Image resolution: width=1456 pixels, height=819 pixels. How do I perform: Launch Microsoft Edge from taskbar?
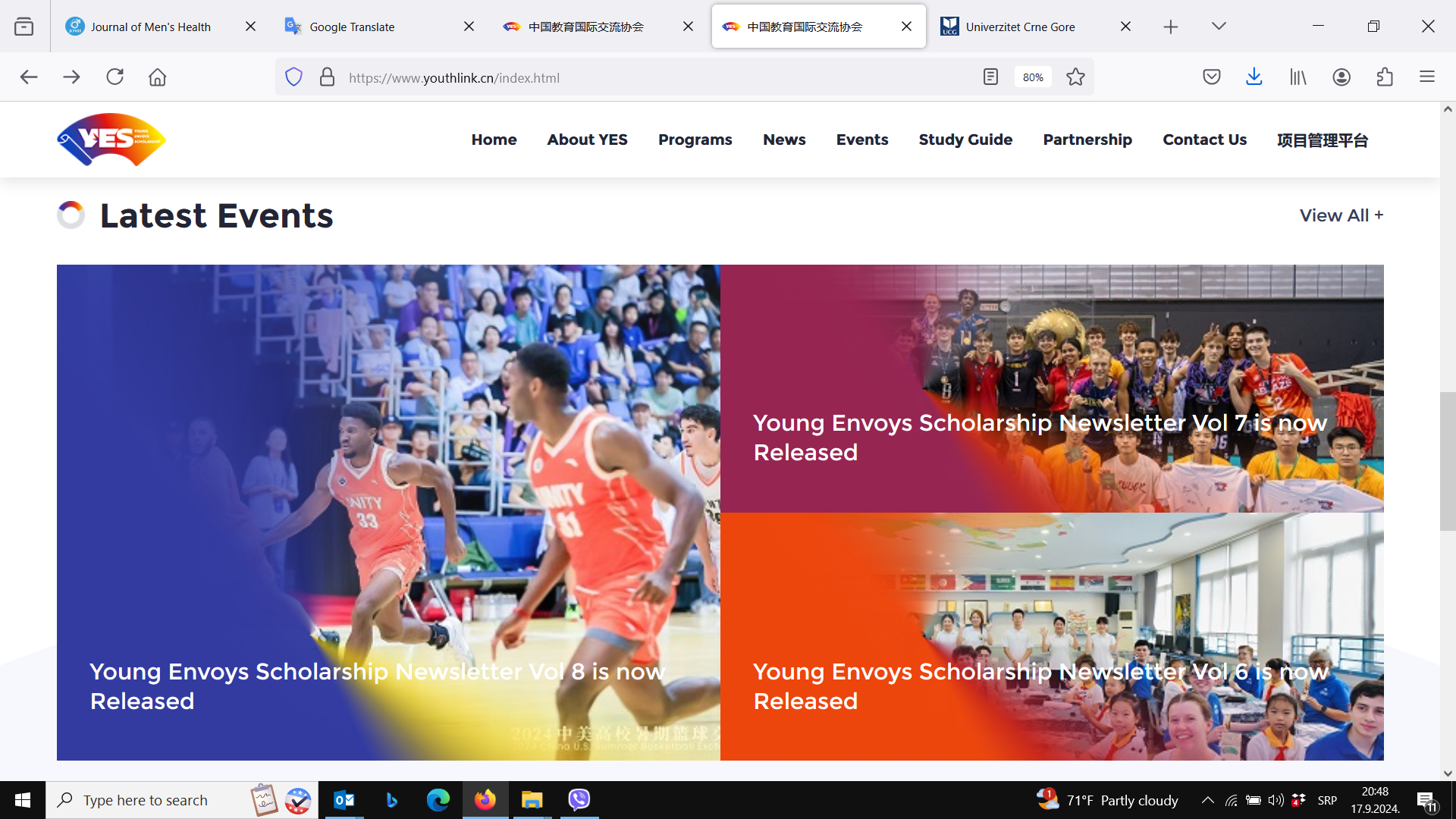click(438, 800)
